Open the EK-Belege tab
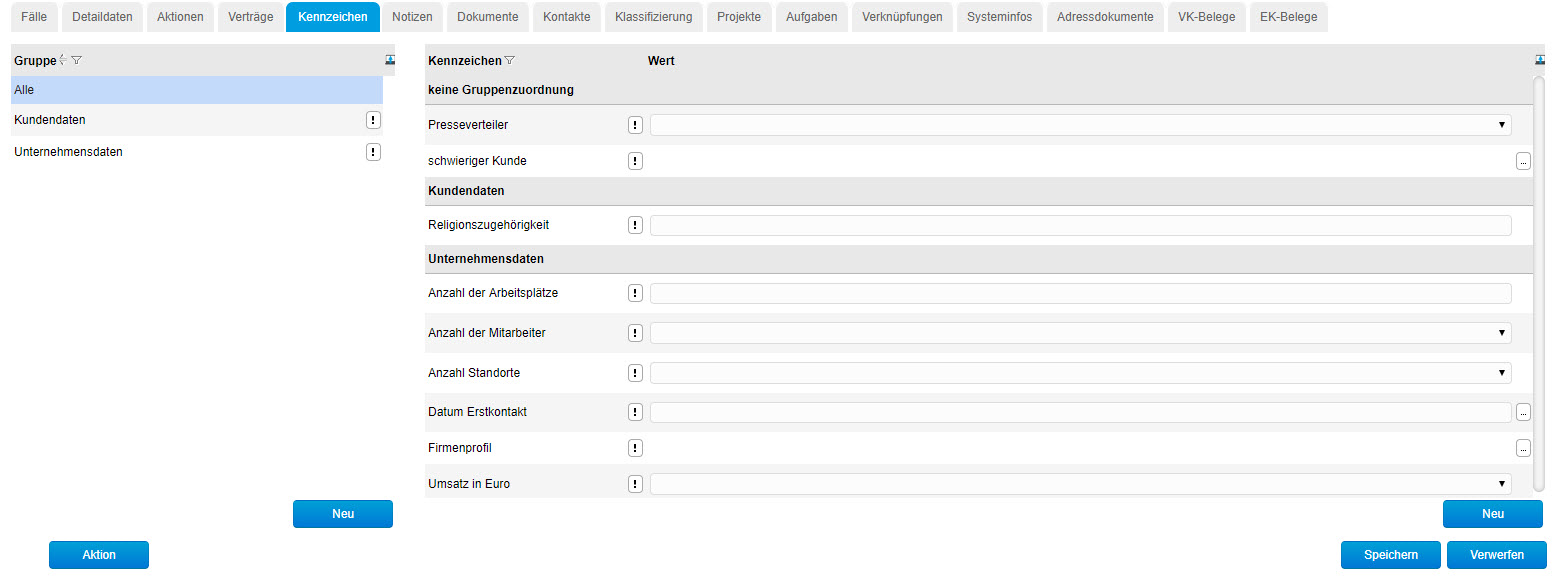Screen dimensions: 1555x576 click(x=1289, y=17)
